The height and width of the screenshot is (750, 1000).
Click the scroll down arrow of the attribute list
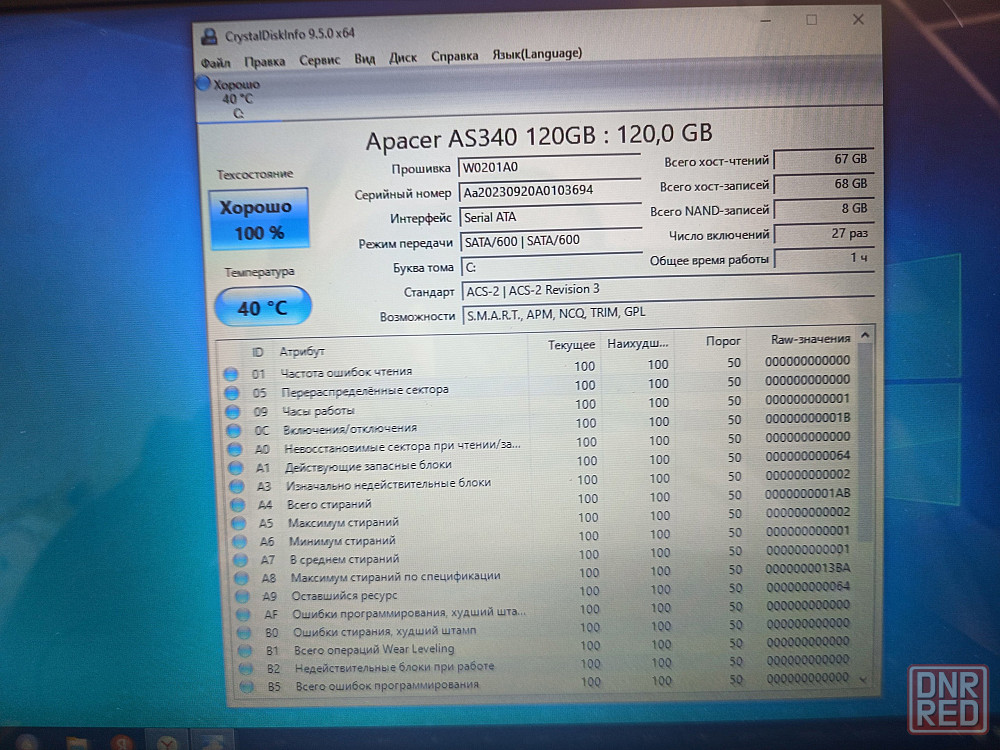[864, 680]
